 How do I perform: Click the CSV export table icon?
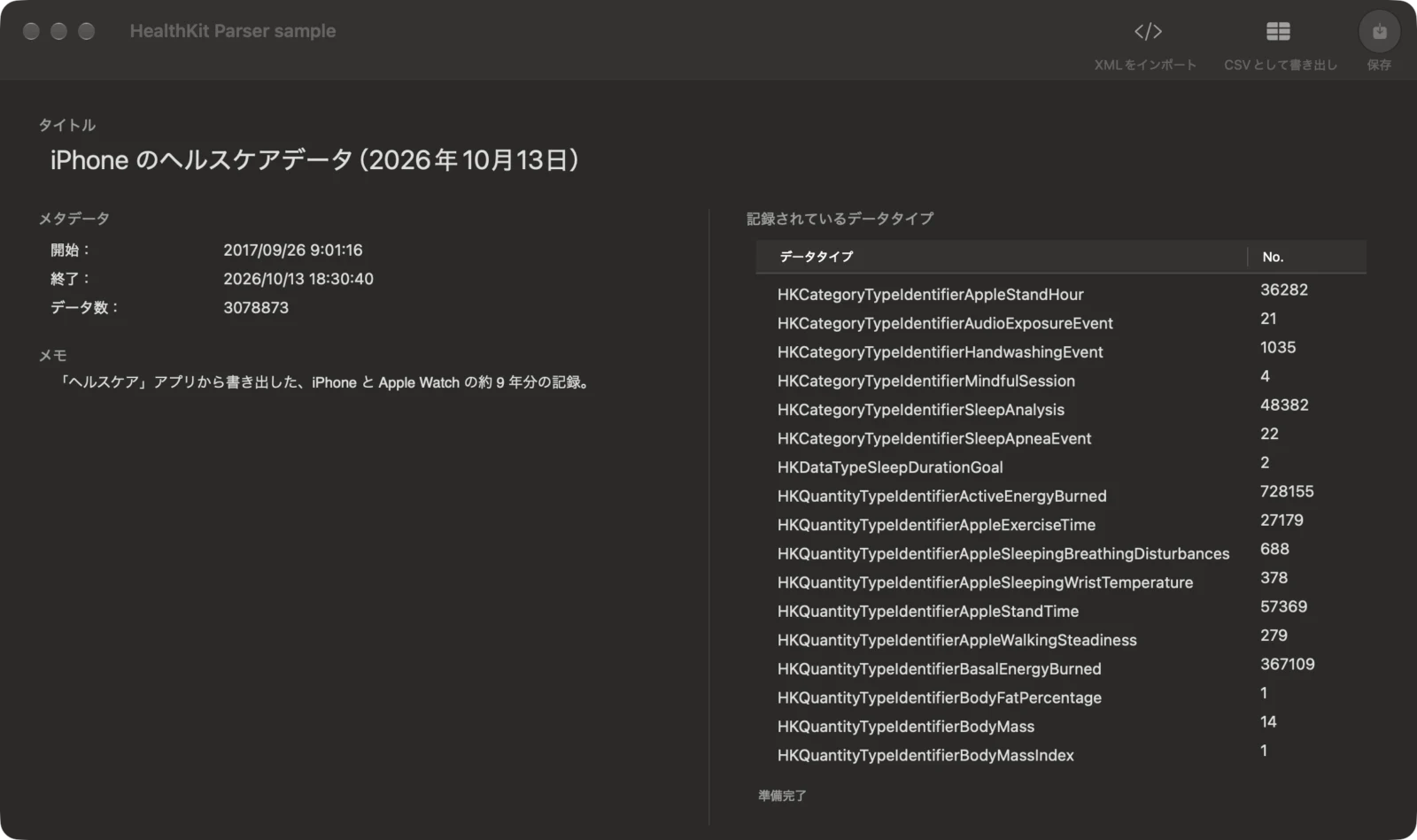[x=1278, y=32]
